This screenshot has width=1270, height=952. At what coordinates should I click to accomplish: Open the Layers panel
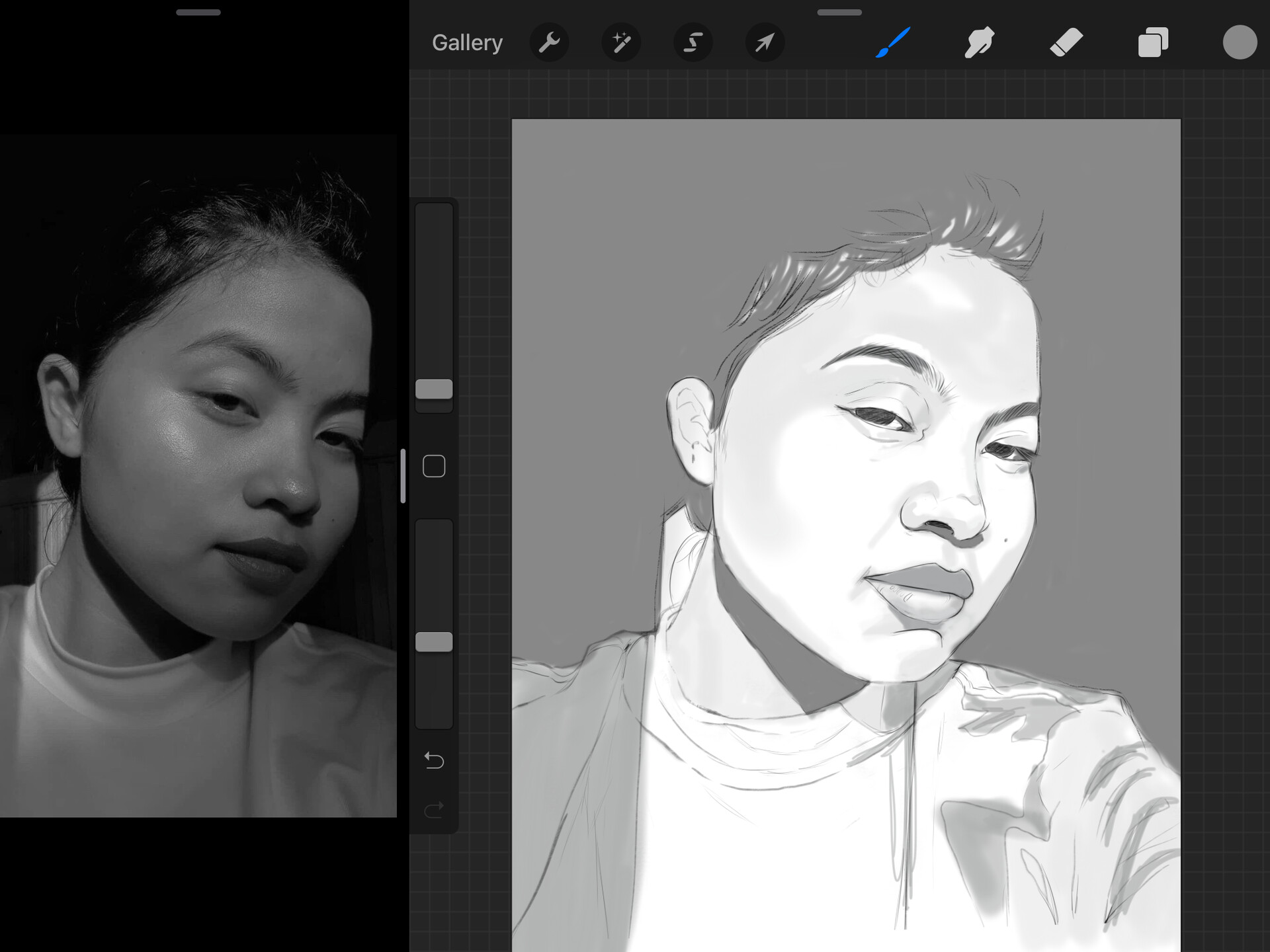1153,43
